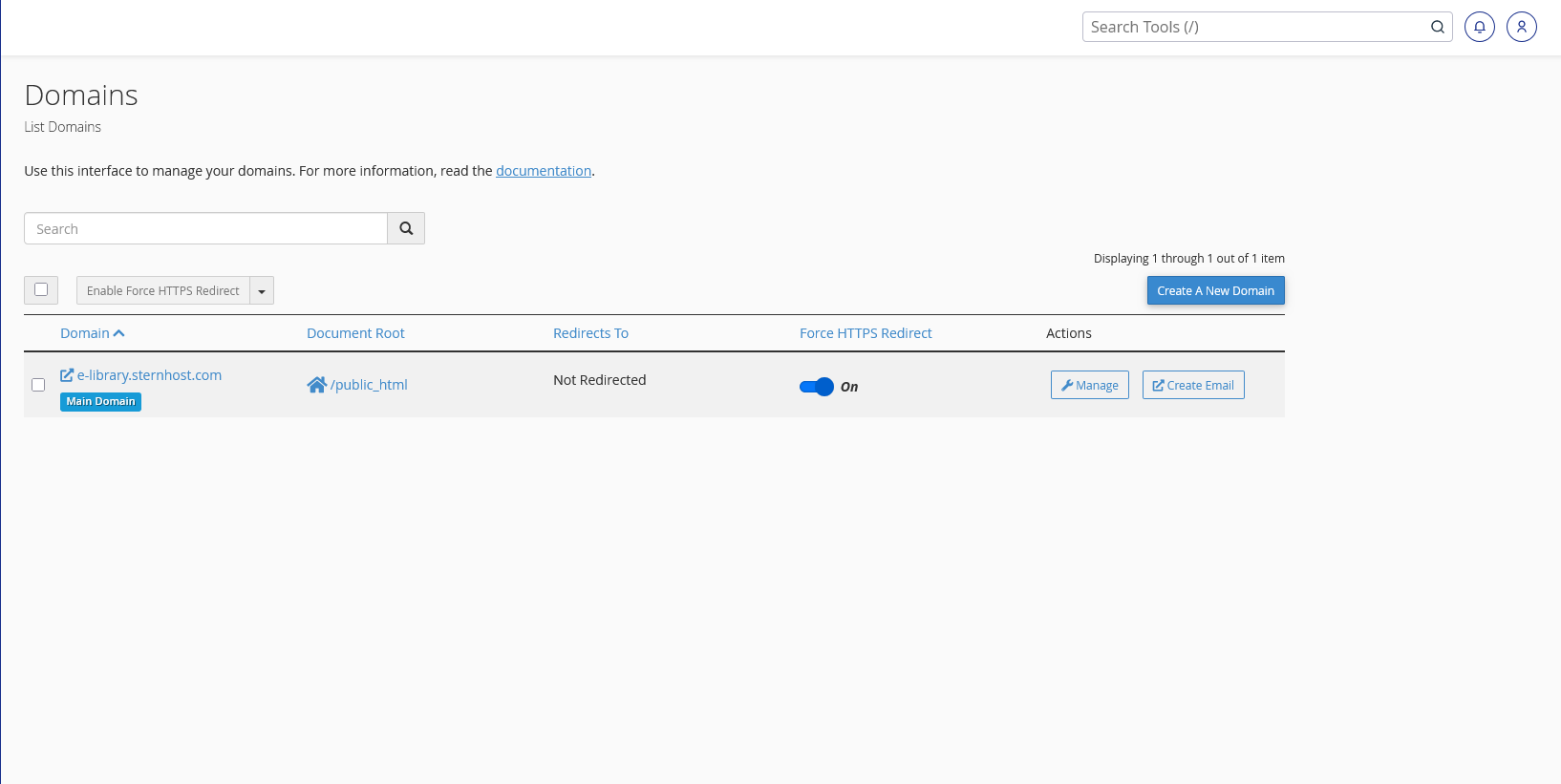Toggle off Force HTTPS Redirect switch
Screen dimensions: 1561x784
click(817, 387)
